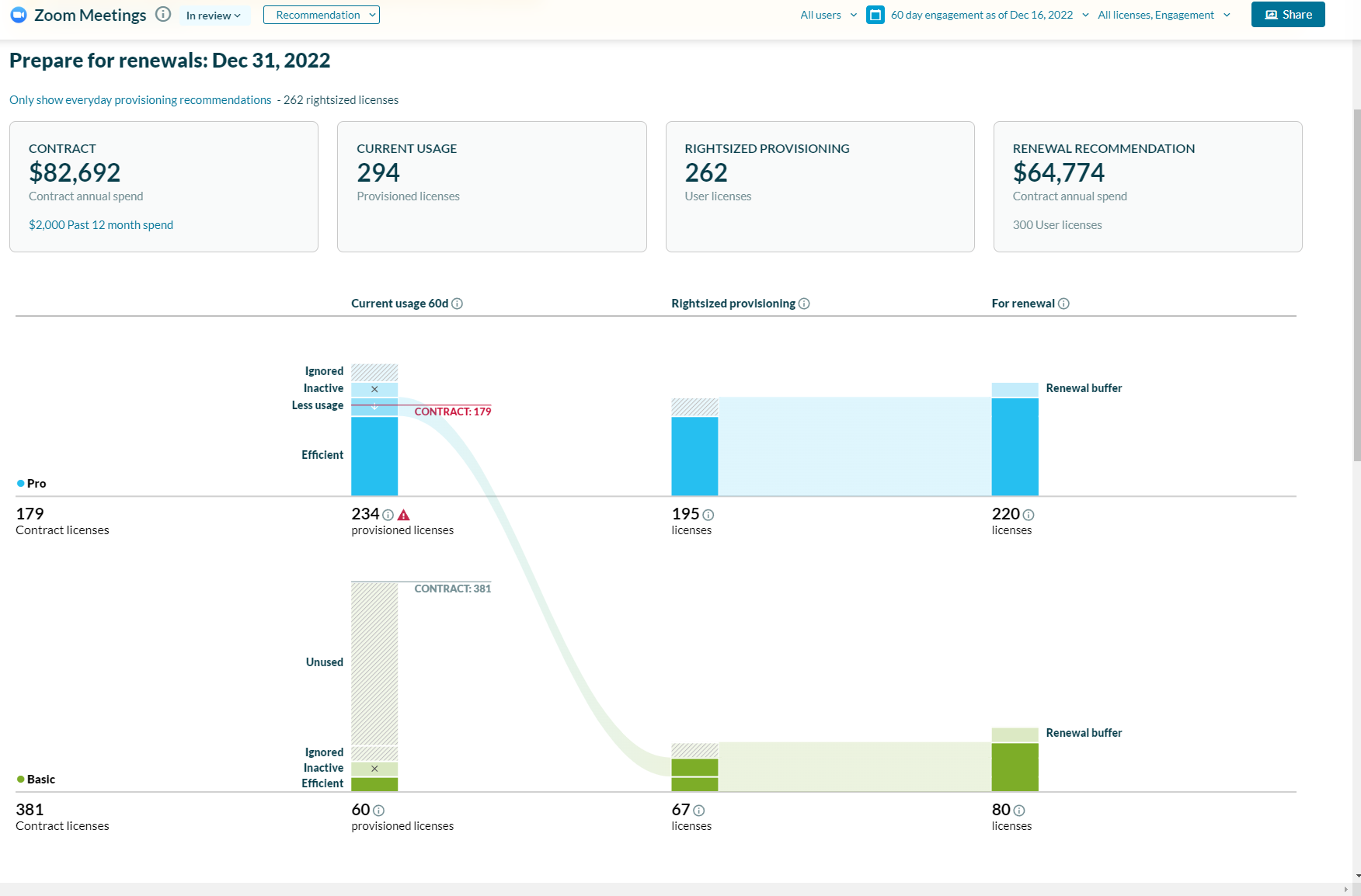Click the CONTRACT: 381 label
1361x896 pixels.
click(x=453, y=589)
